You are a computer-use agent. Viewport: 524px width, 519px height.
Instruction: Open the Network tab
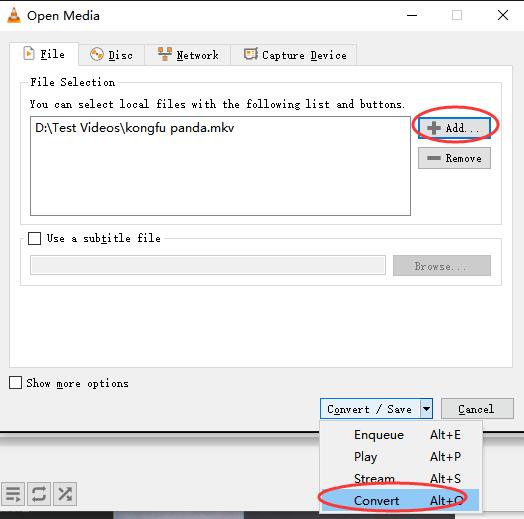click(188, 55)
